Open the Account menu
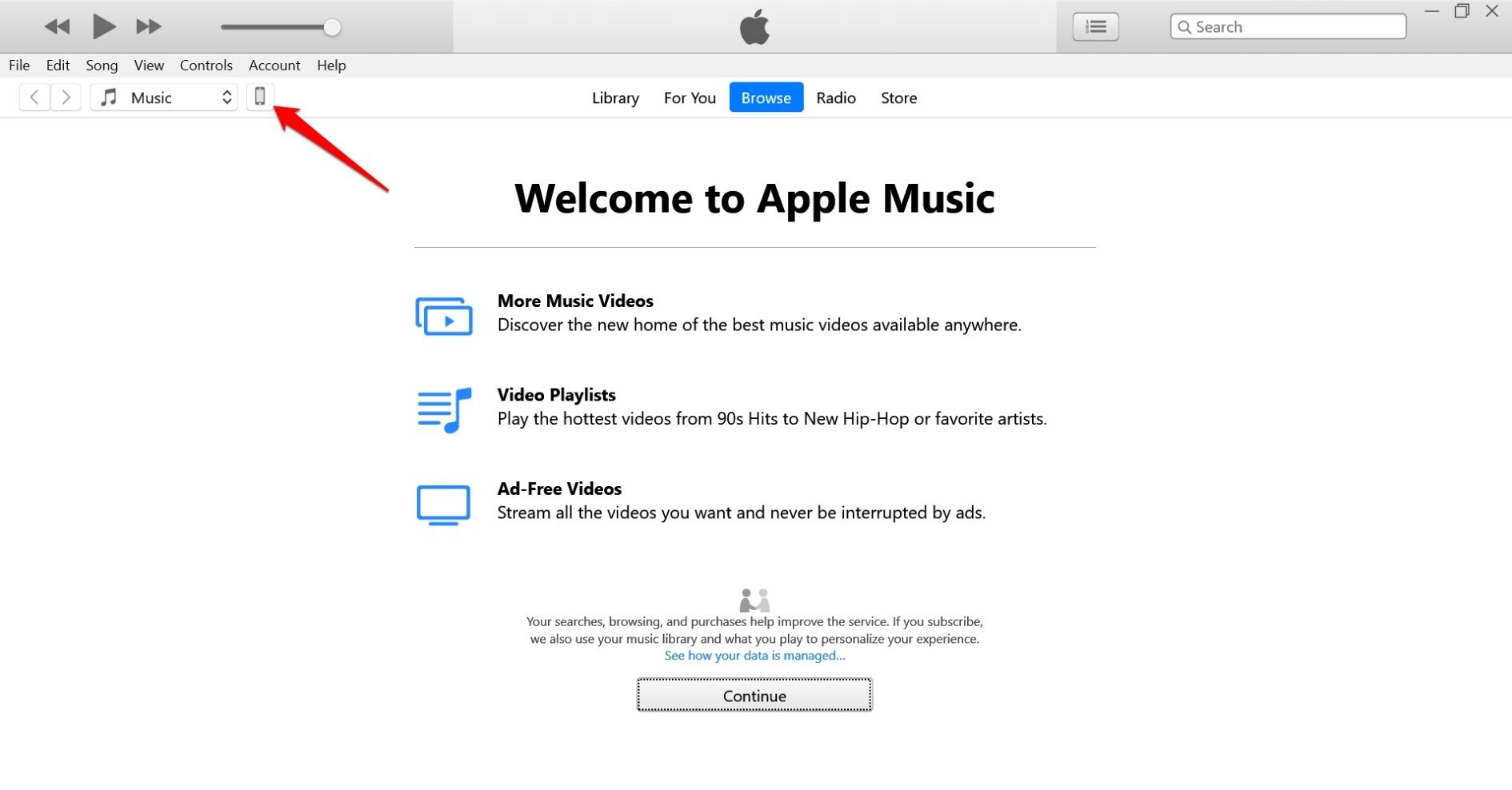The width and height of the screenshot is (1512, 790). (x=274, y=66)
